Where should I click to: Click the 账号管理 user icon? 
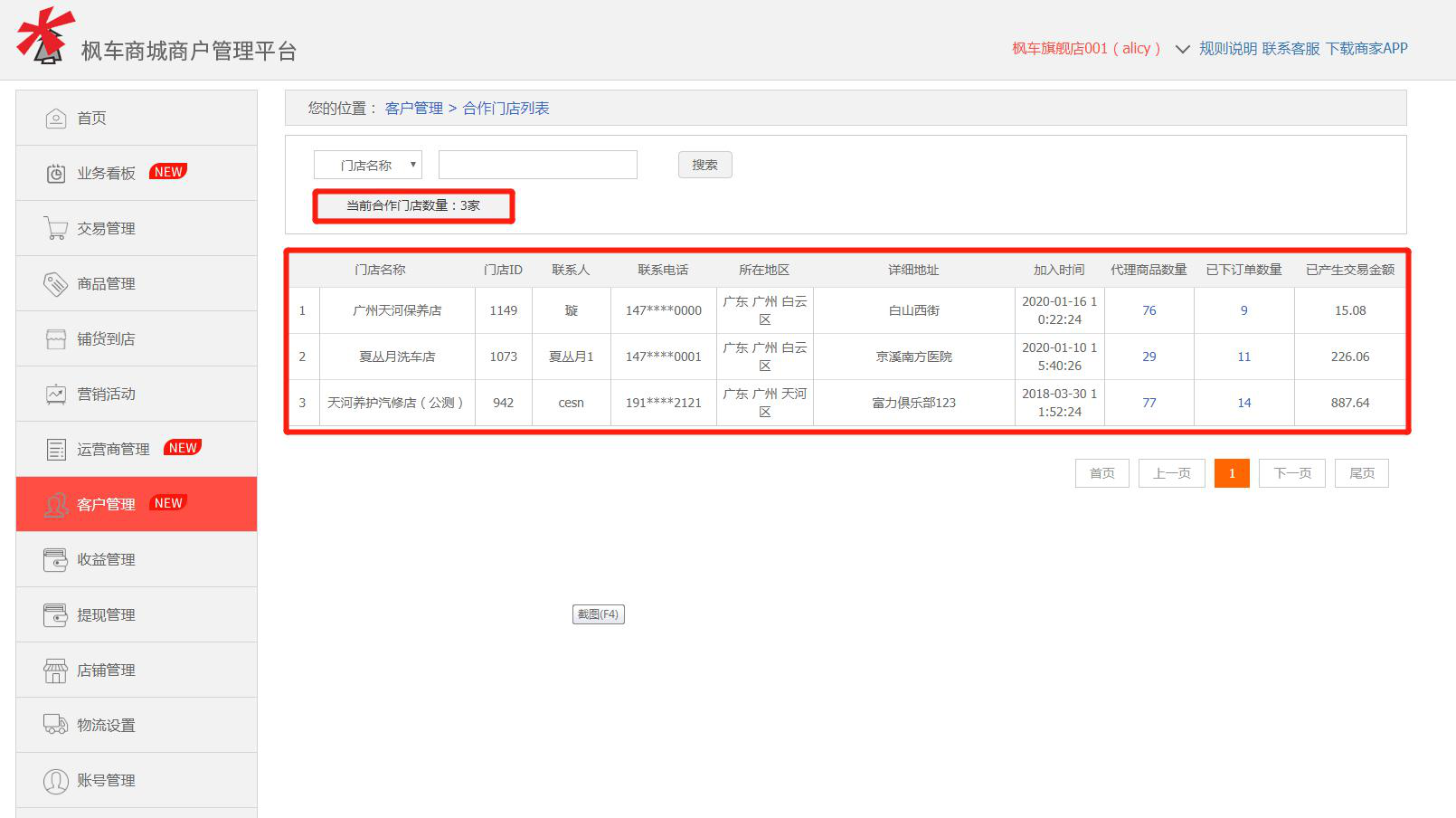(x=56, y=780)
